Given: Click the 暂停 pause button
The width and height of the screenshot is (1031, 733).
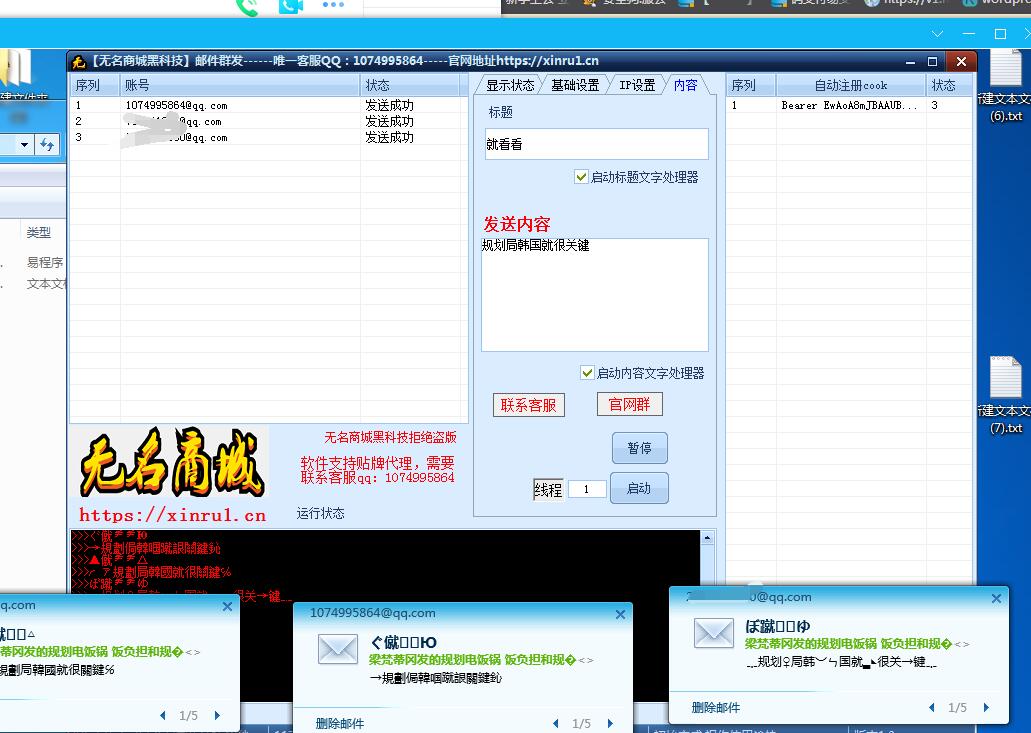Looking at the screenshot, I should [x=639, y=448].
